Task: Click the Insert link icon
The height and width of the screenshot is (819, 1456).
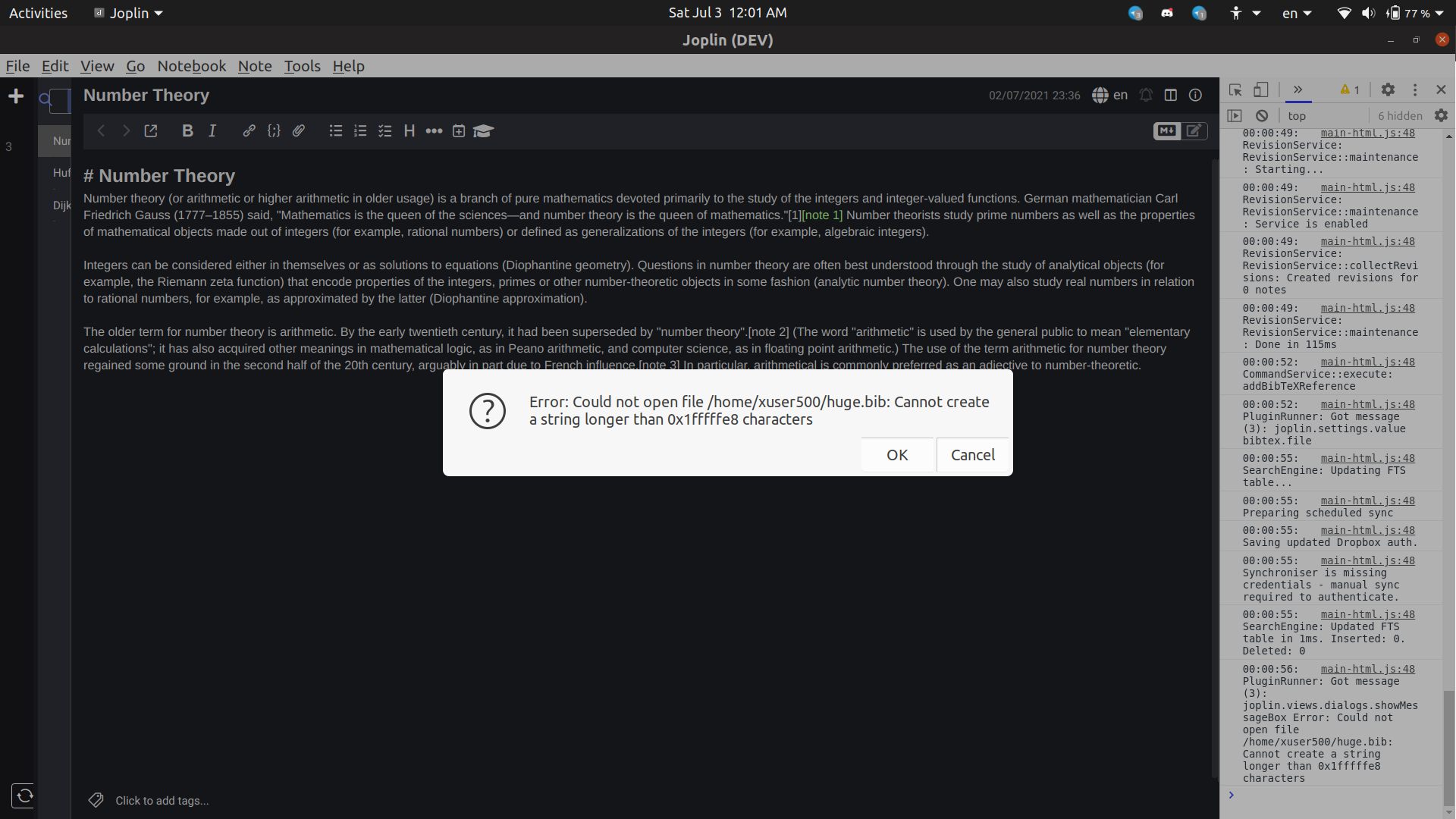Action: pyautogui.click(x=249, y=131)
